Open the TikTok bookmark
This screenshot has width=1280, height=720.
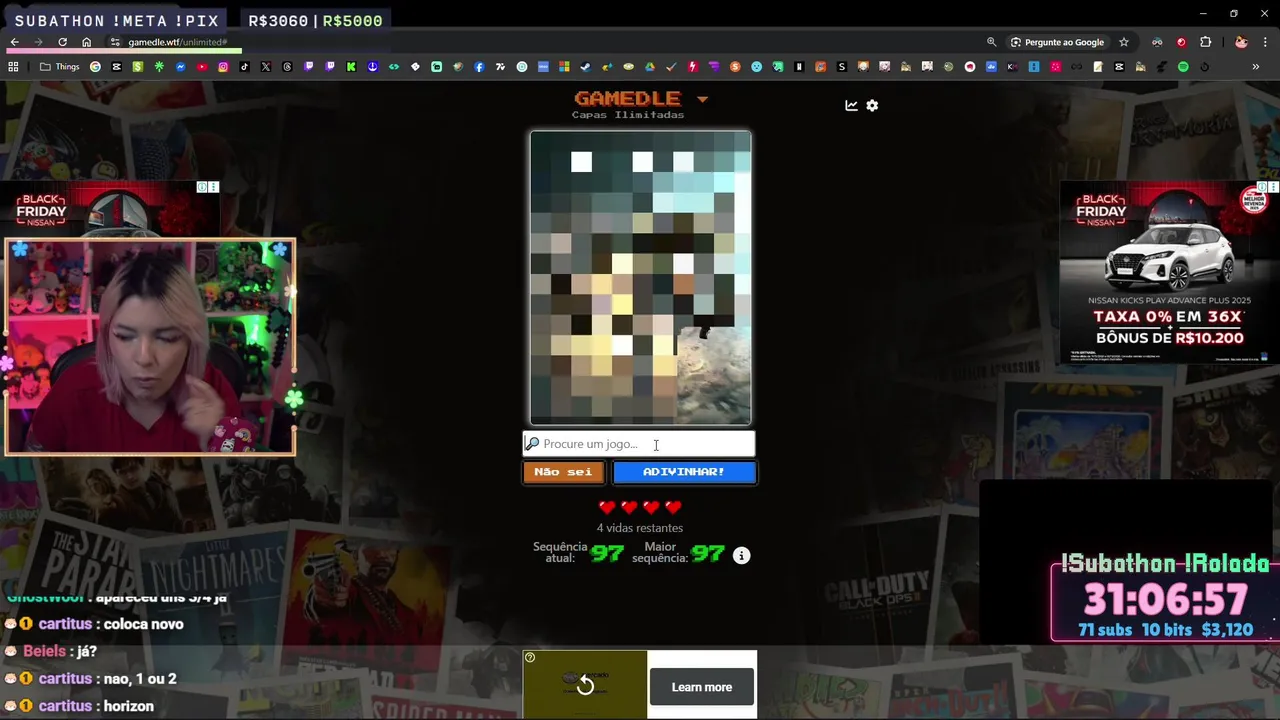point(244,67)
